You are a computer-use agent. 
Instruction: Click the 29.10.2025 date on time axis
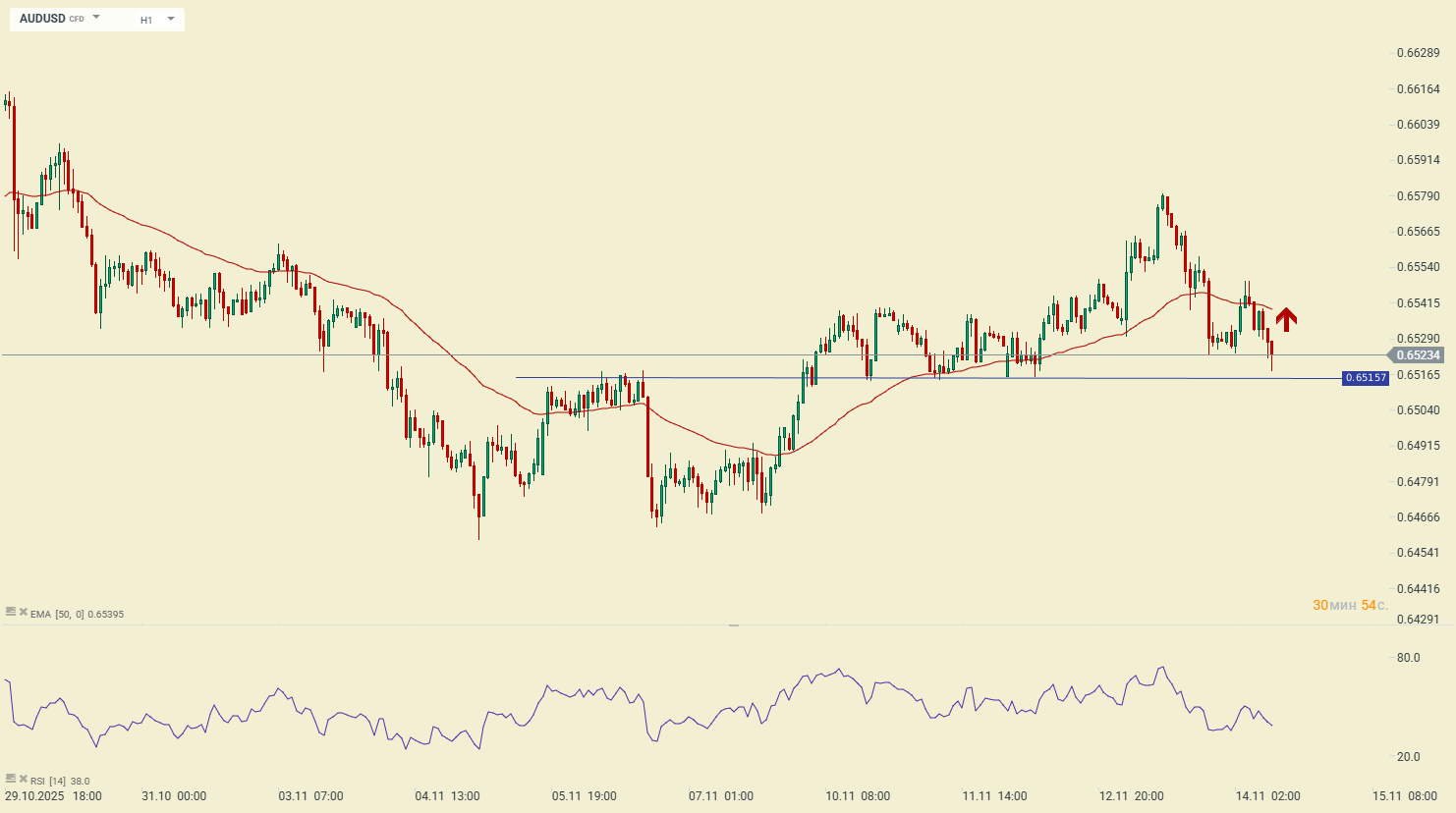[34, 796]
